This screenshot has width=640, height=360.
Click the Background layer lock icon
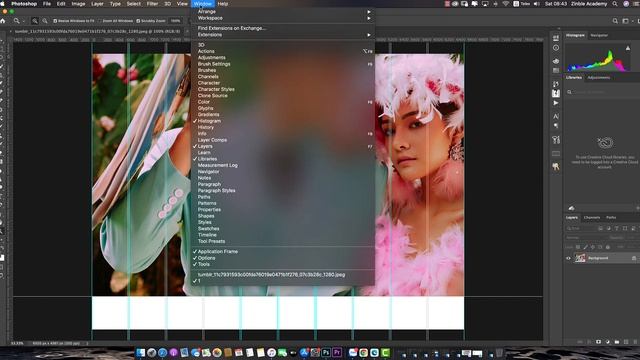click(634, 258)
